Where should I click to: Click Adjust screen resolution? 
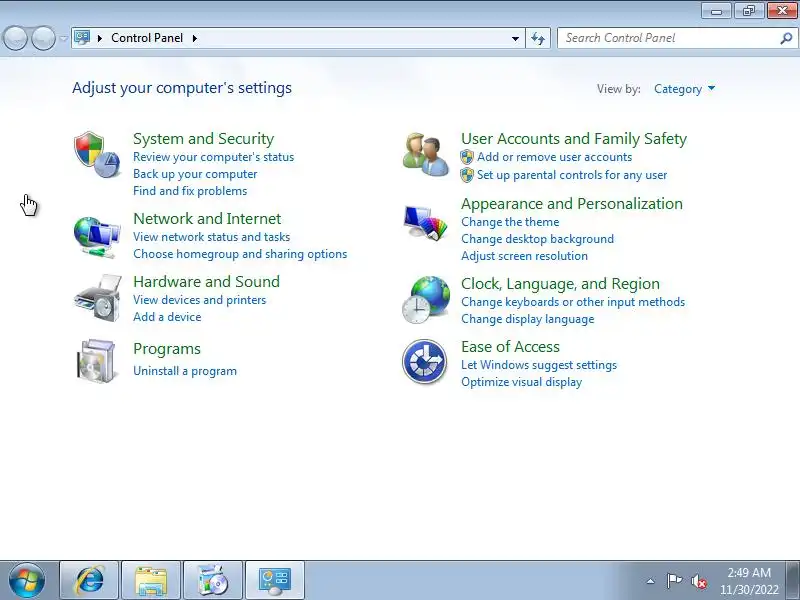[x=524, y=256]
